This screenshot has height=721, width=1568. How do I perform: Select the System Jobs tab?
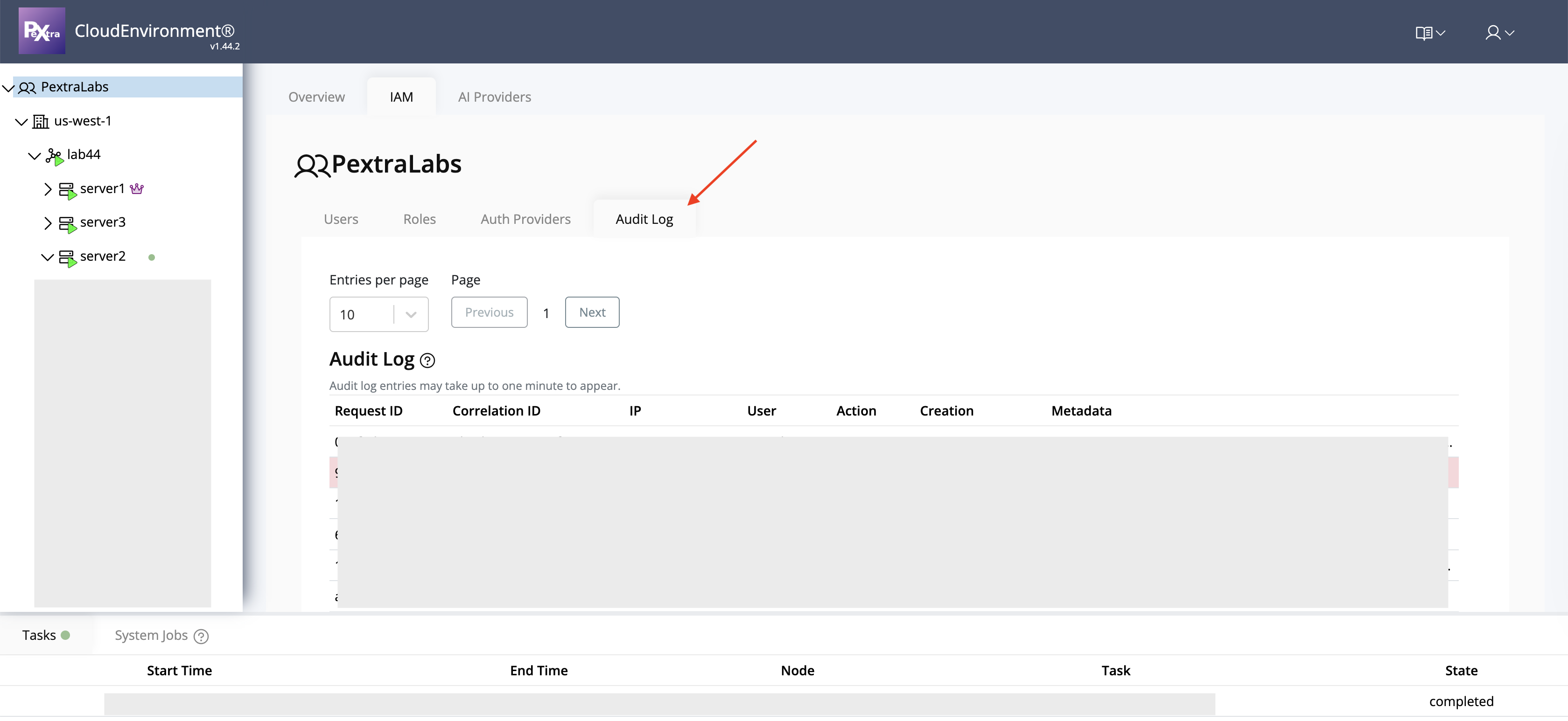[151, 635]
